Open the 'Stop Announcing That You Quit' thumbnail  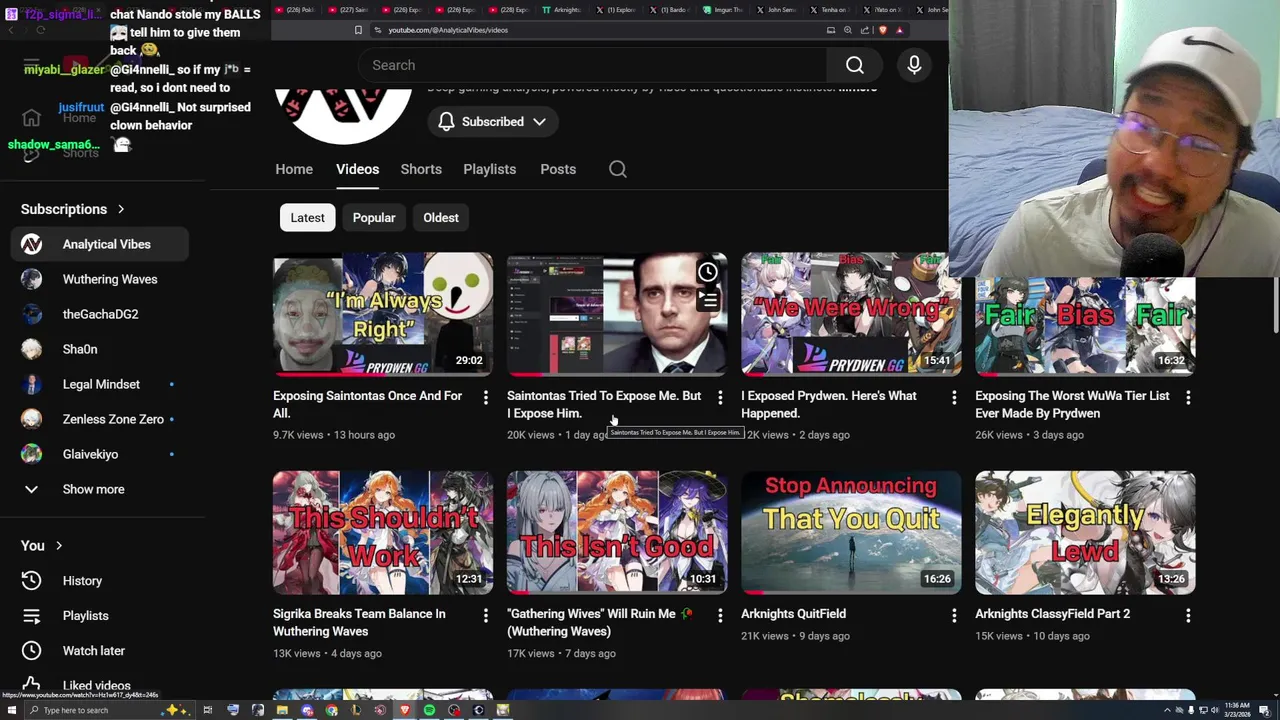pos(851,532)
